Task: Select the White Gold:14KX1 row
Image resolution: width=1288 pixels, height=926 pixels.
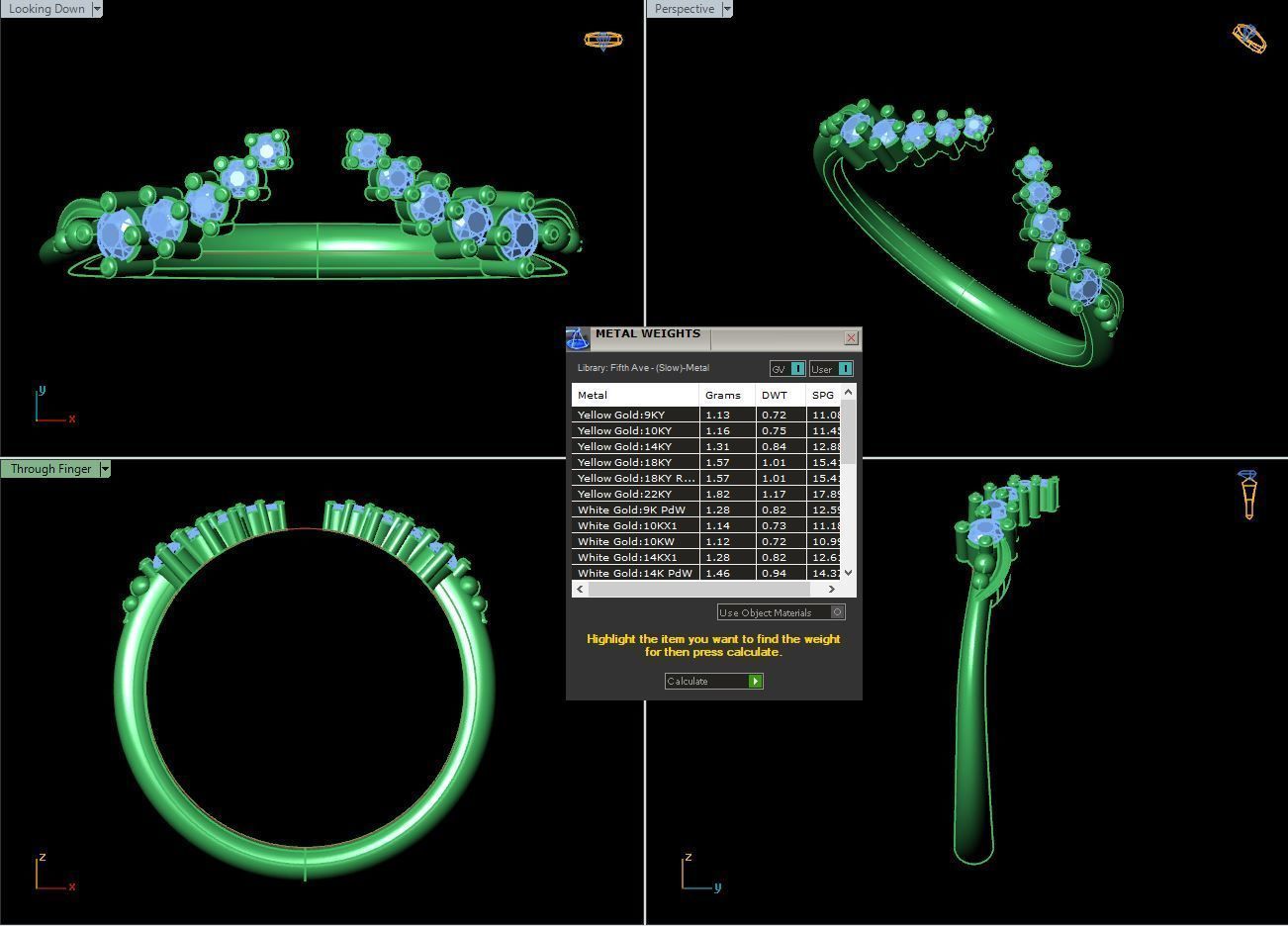Action: 706,557
